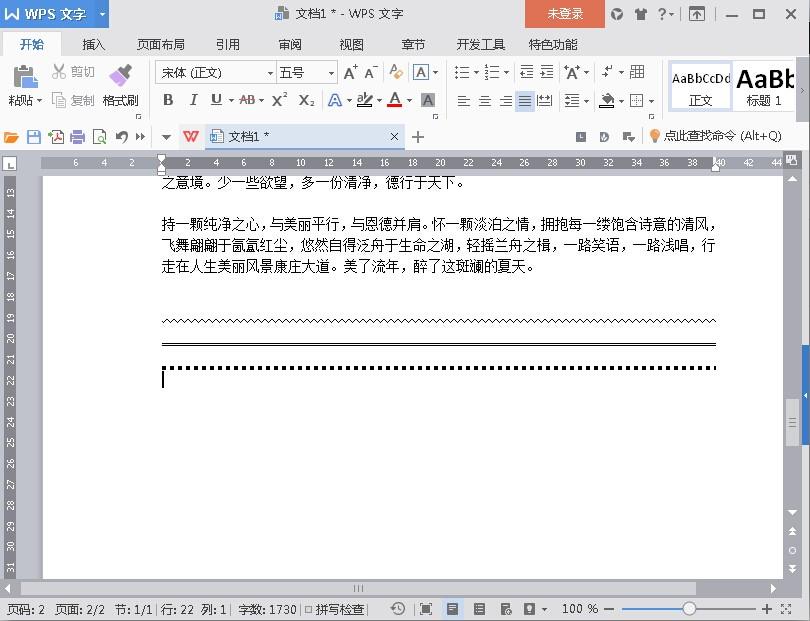Click the superscript X² icon
The image size is (810, 621).
[279, 100]
